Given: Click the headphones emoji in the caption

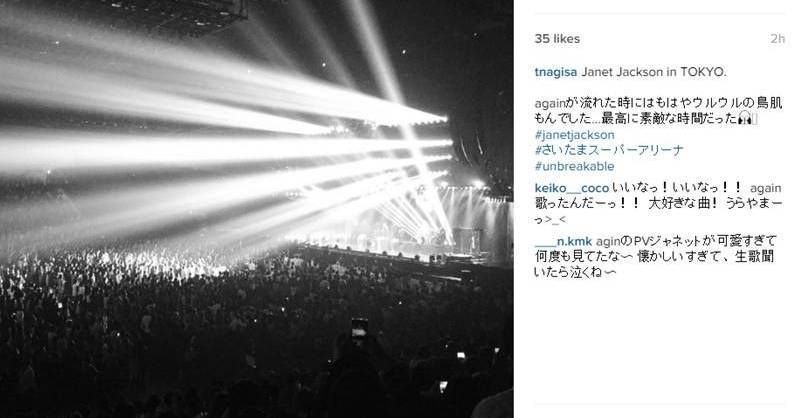Looking at the screenshot, I should click(x=745, y=119).
